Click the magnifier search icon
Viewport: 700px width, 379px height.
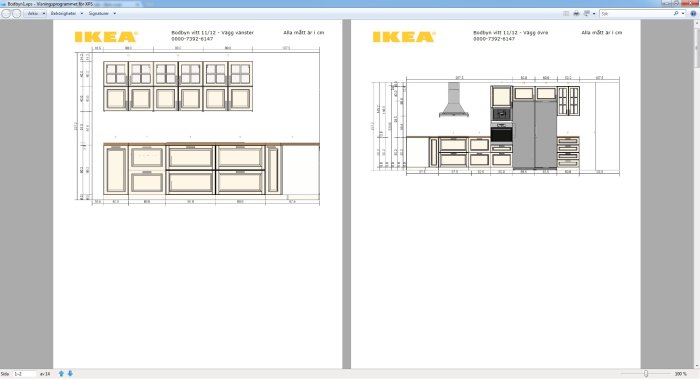tap(676, 13)
